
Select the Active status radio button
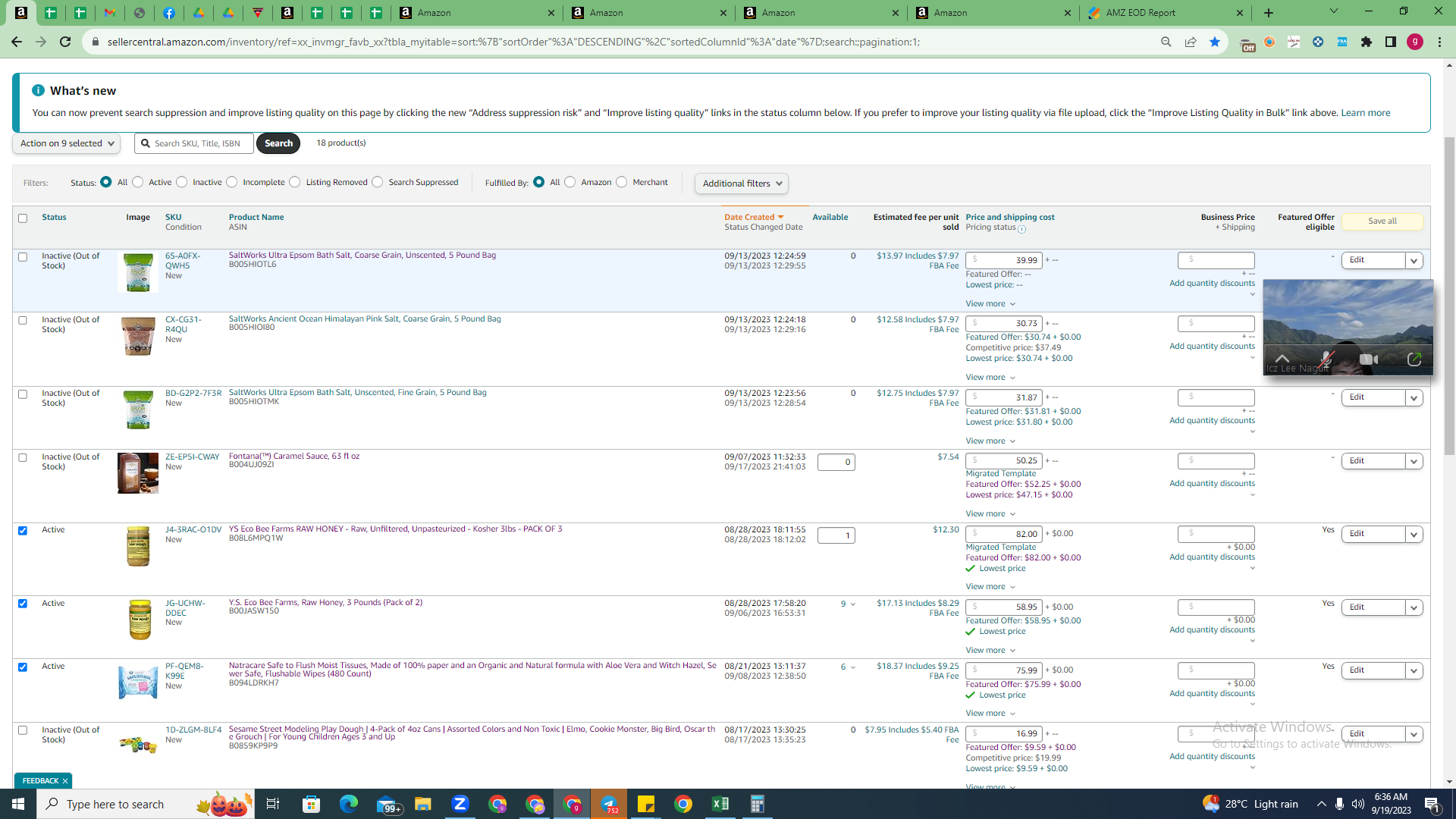pyautogui.click(x=138, y=182)
